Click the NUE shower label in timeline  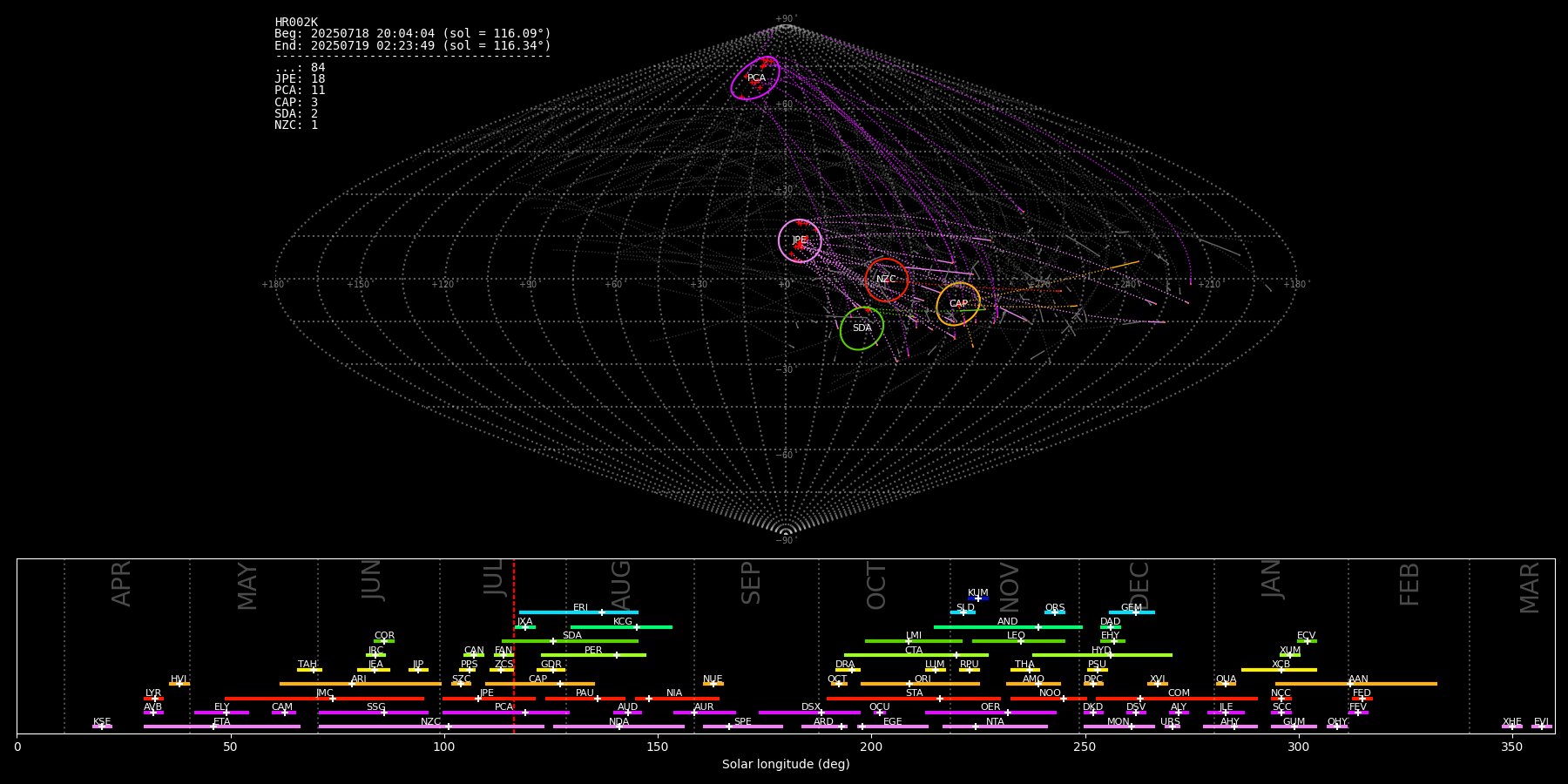713,679
